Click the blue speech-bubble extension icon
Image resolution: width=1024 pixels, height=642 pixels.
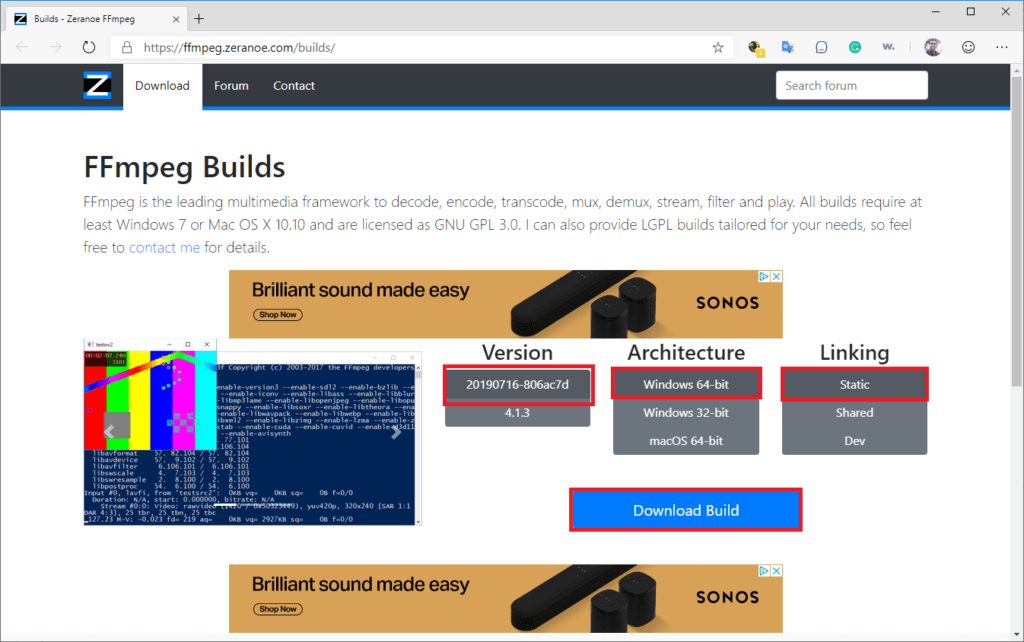tap(822, 47)
